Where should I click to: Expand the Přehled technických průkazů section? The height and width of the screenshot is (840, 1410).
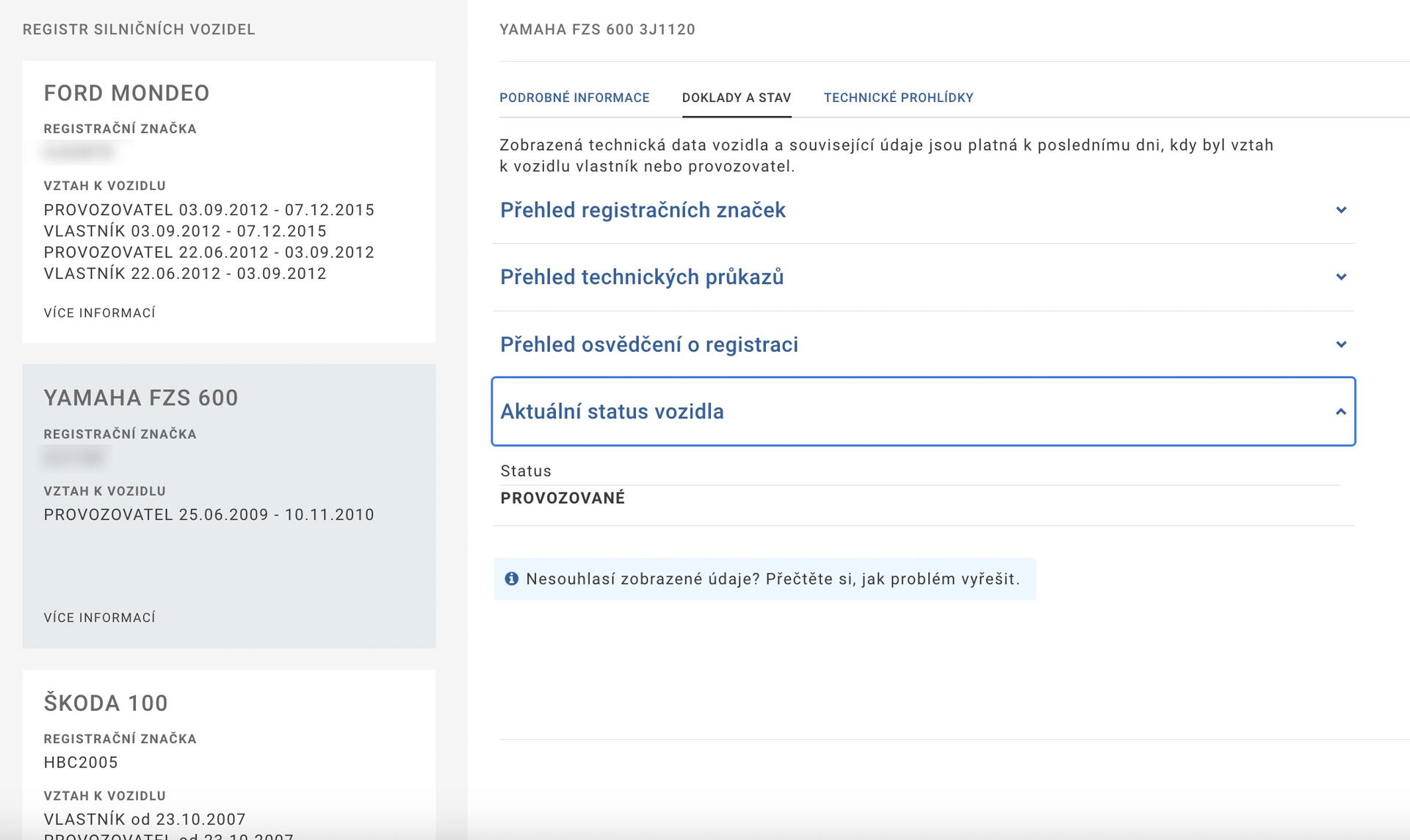coord(923,277)
